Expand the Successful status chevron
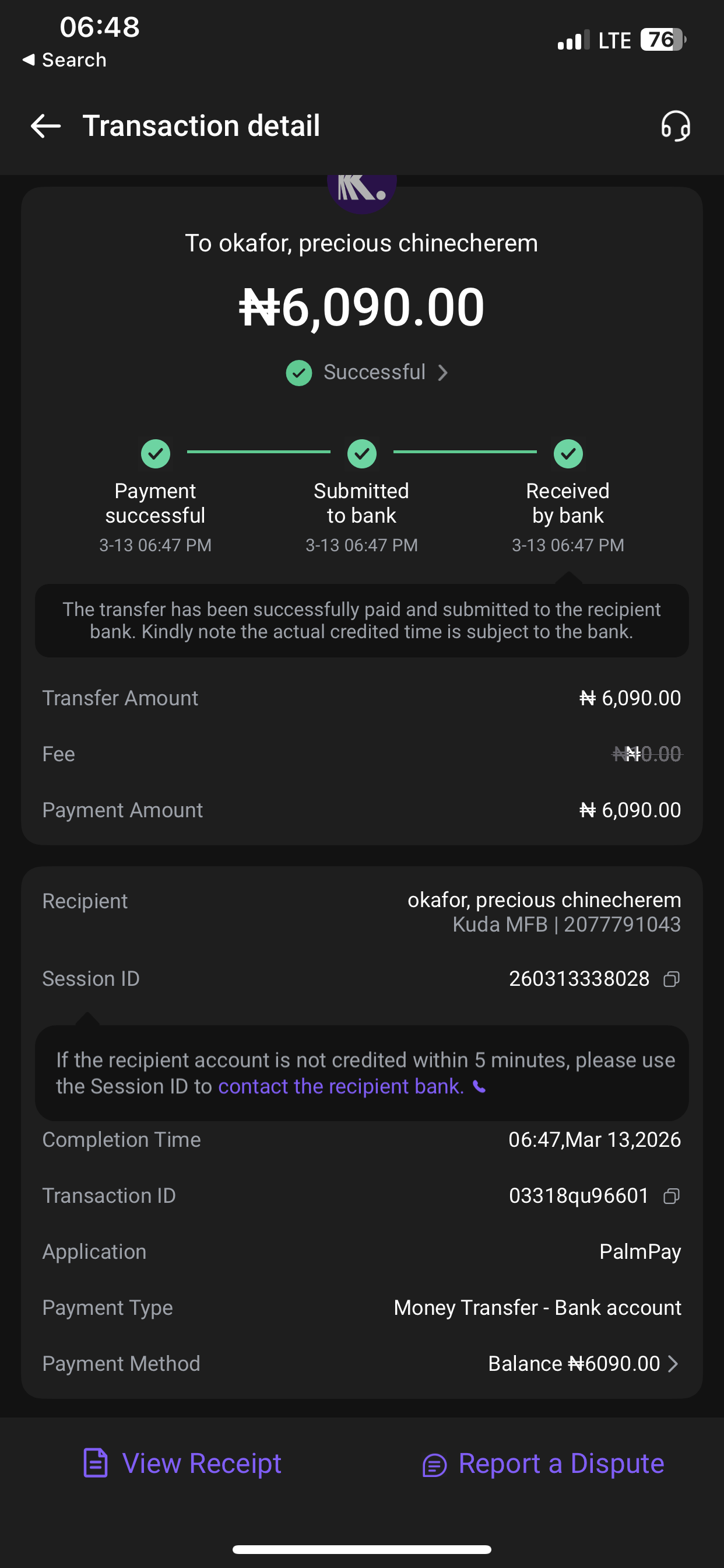This screenshot has width=724, height=1568. tap(443, 373)
